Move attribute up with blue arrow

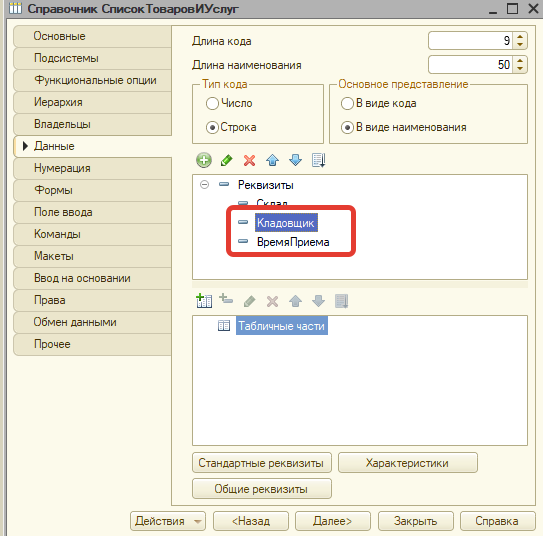click(x=273, y=160)
